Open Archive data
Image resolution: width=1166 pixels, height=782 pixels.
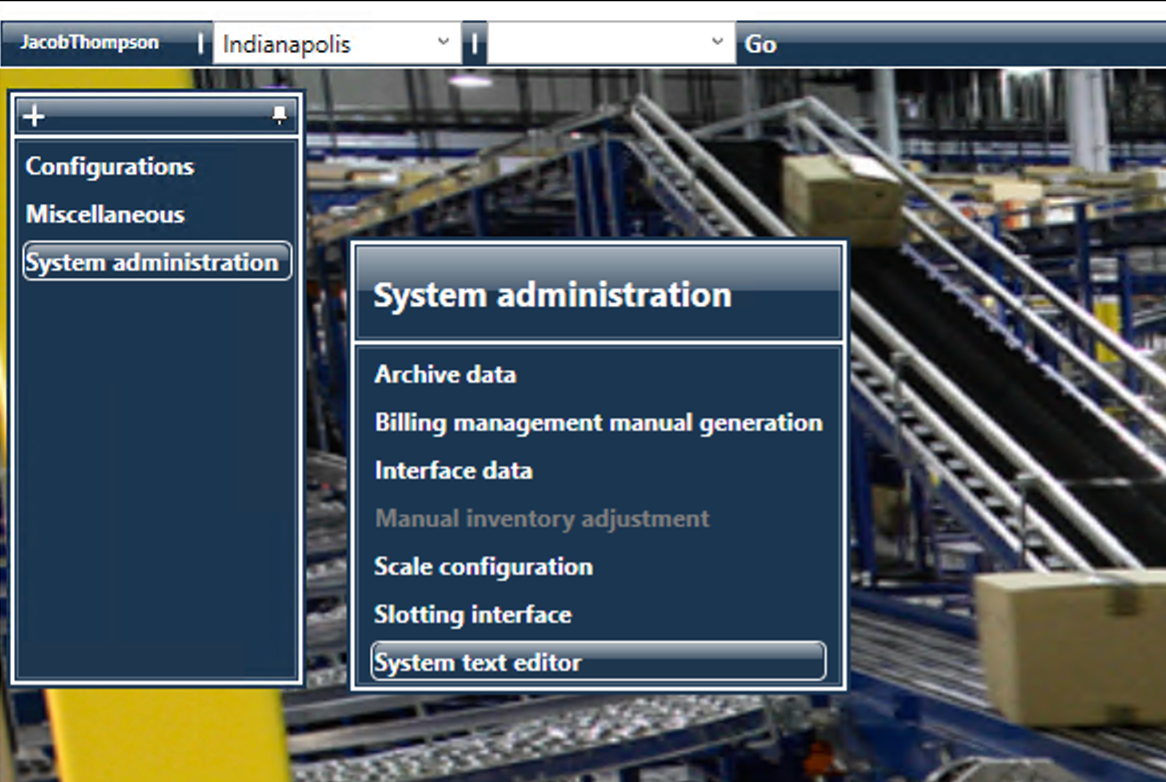[444, 374]
